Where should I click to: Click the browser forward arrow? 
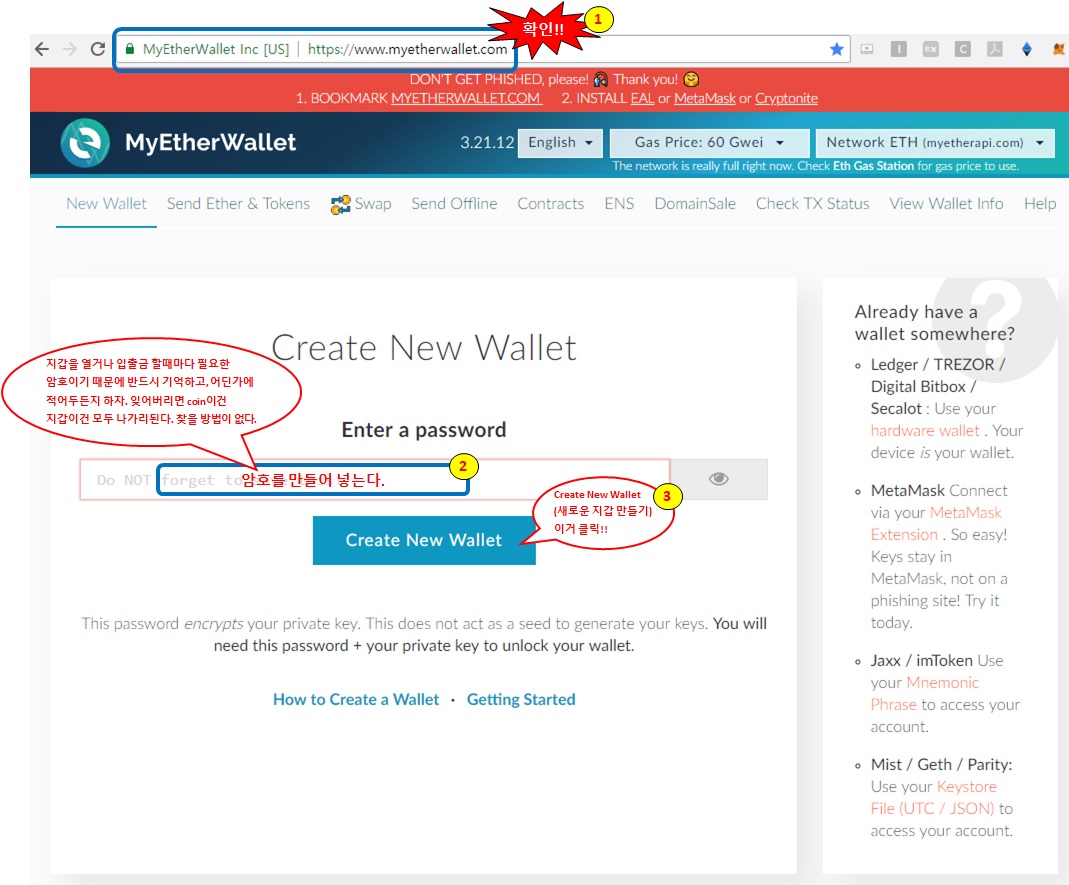click(x=70, y=49)
